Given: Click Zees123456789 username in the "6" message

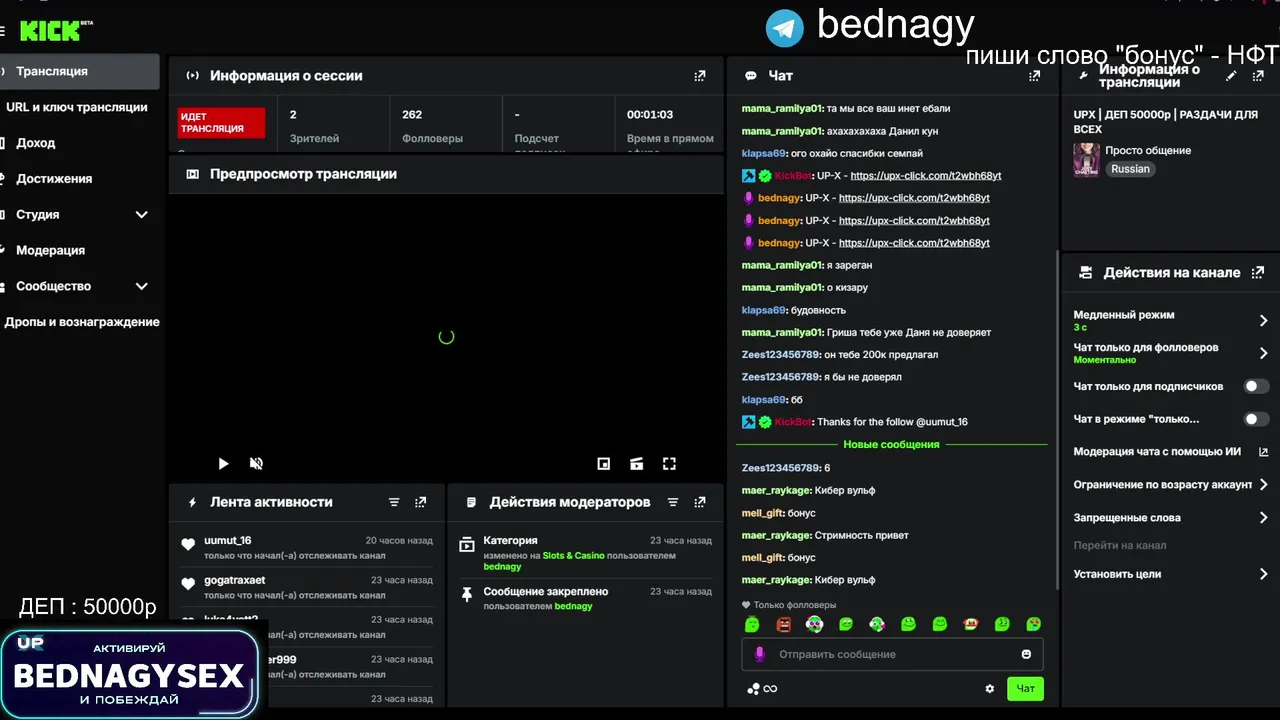Looking at the screenshot, I should (x=780, y=468).
